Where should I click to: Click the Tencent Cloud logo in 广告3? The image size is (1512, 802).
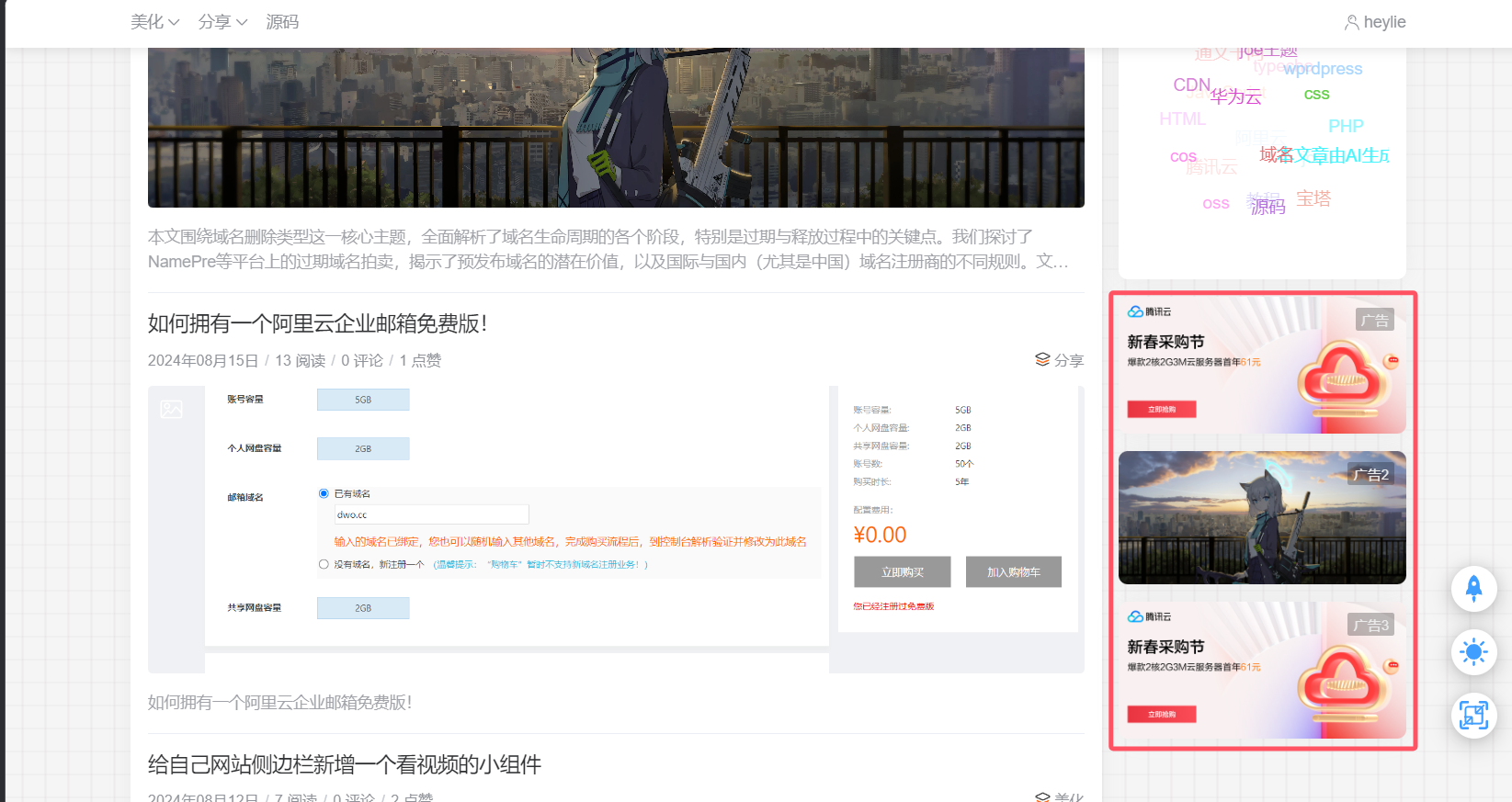click(1149, 616)
